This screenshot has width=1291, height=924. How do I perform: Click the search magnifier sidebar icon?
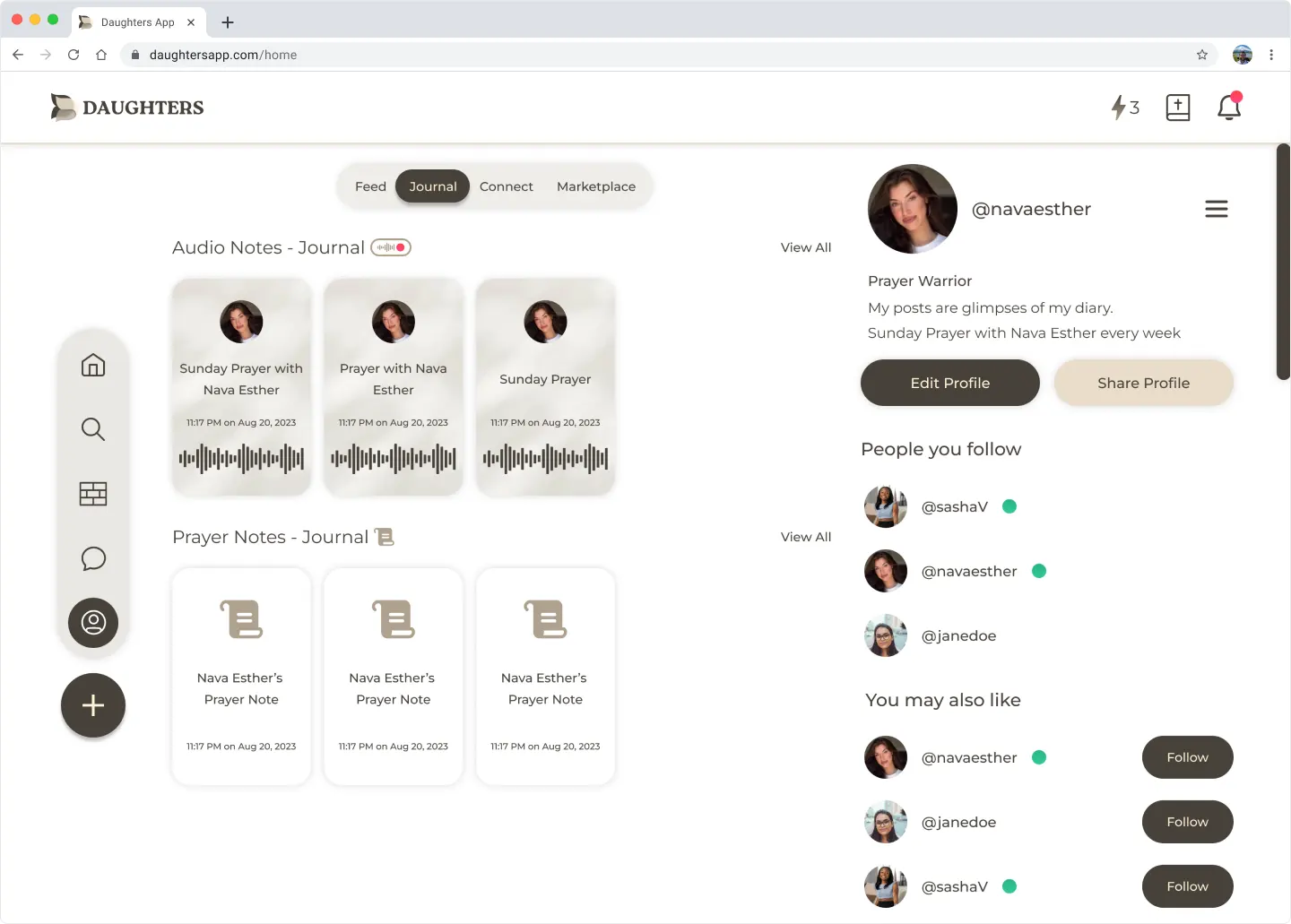click(93, 429)
